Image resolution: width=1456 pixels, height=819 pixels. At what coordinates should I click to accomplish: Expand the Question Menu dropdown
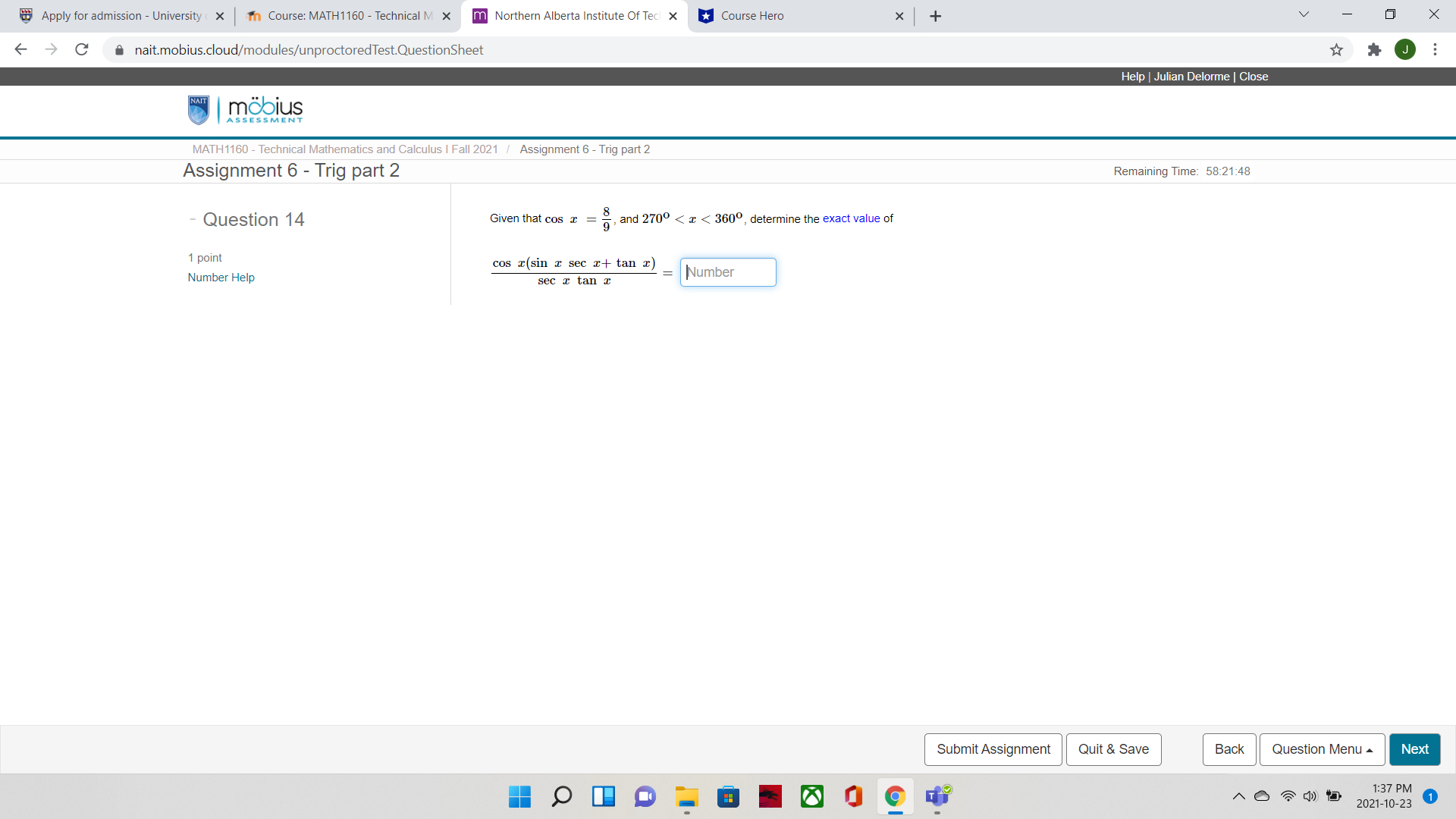click(x=1322, y=749)
